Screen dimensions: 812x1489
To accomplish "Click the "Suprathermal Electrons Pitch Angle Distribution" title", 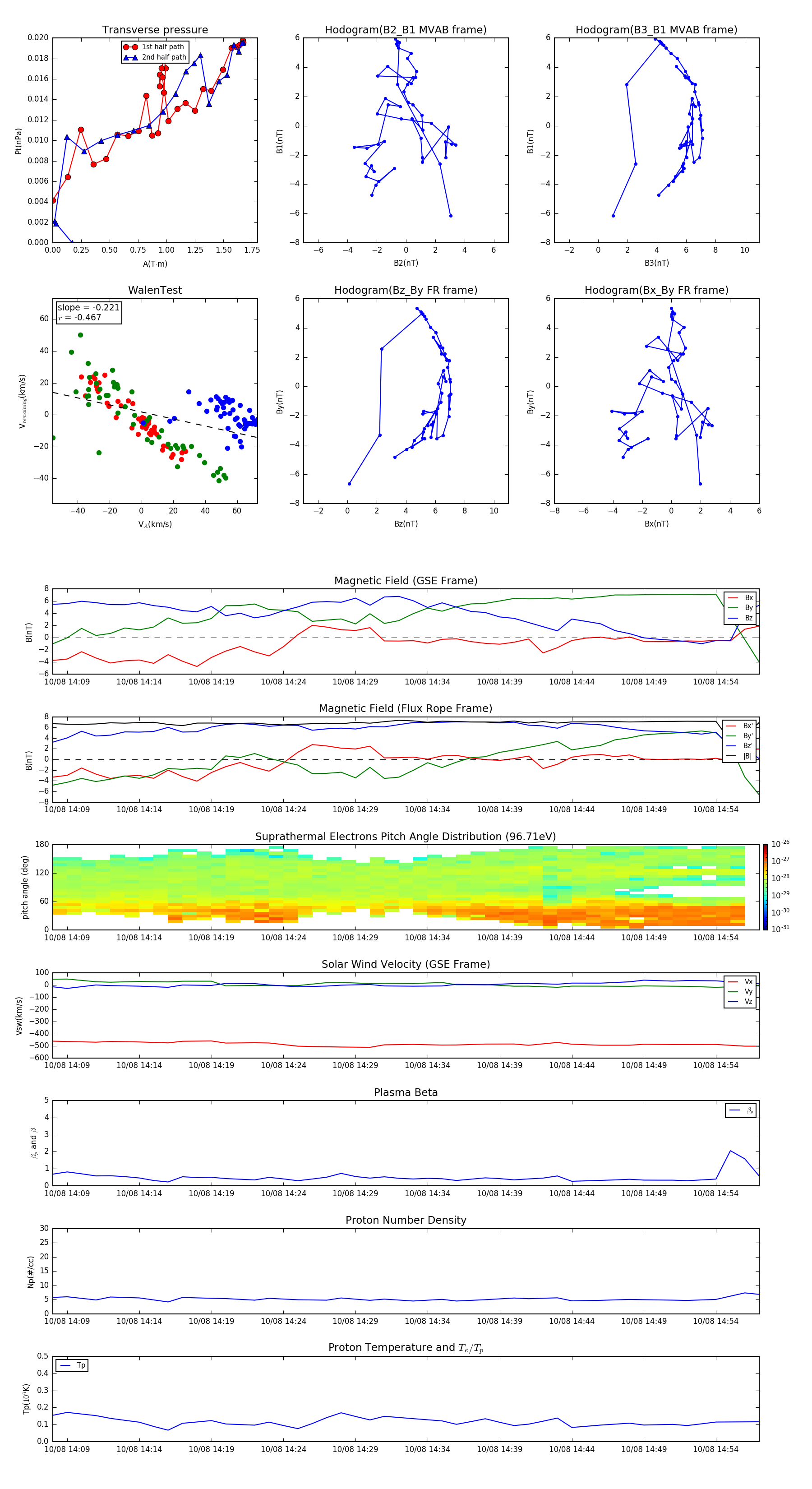I will coord(406,837).
